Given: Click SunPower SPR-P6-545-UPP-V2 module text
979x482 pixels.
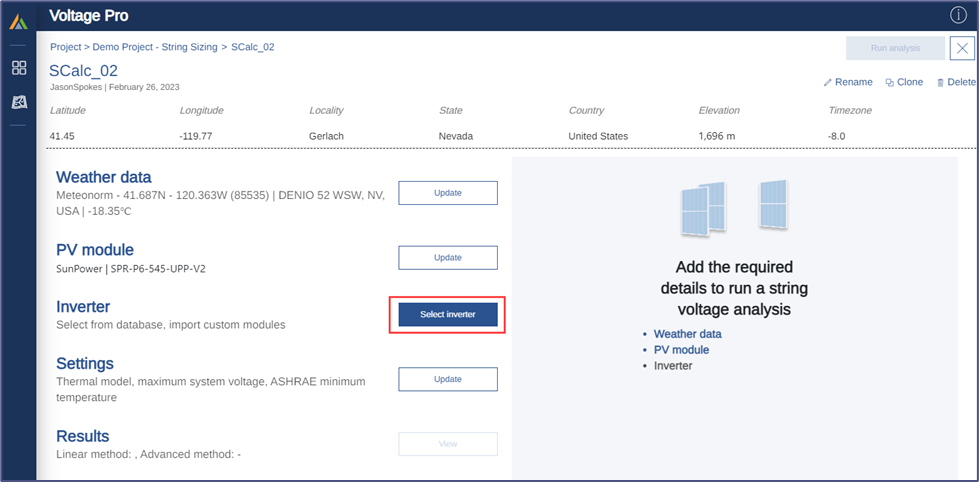Looking at the screenshot, I should [131, 269].
